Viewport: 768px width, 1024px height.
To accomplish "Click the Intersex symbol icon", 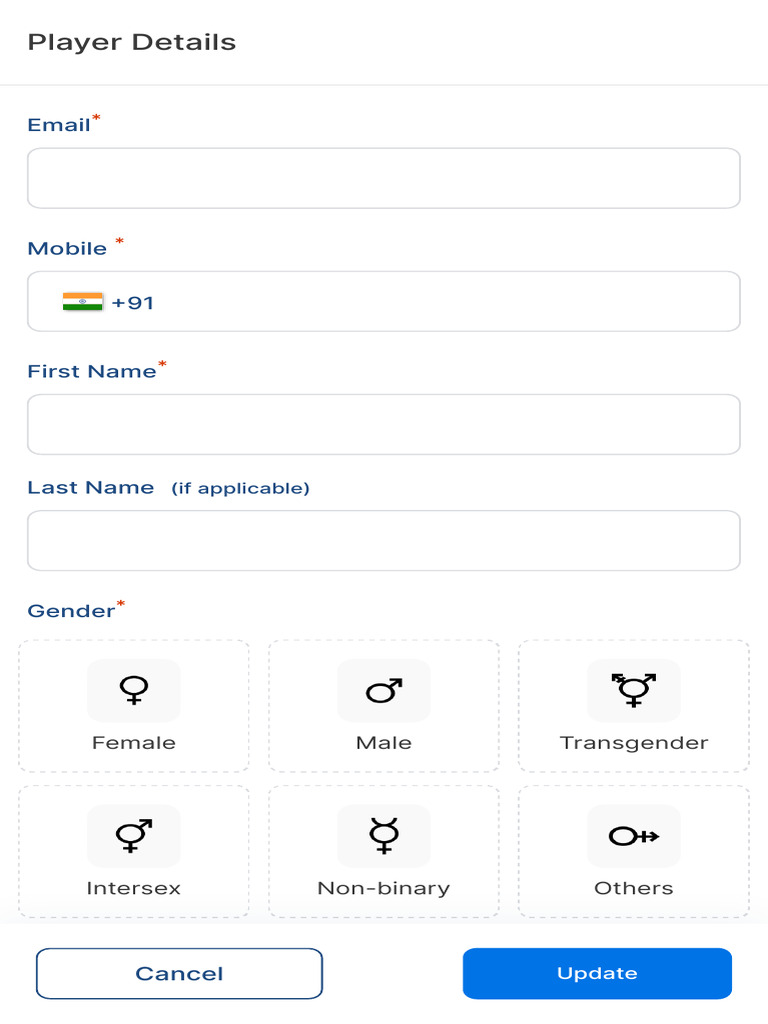I will (134, 835).
